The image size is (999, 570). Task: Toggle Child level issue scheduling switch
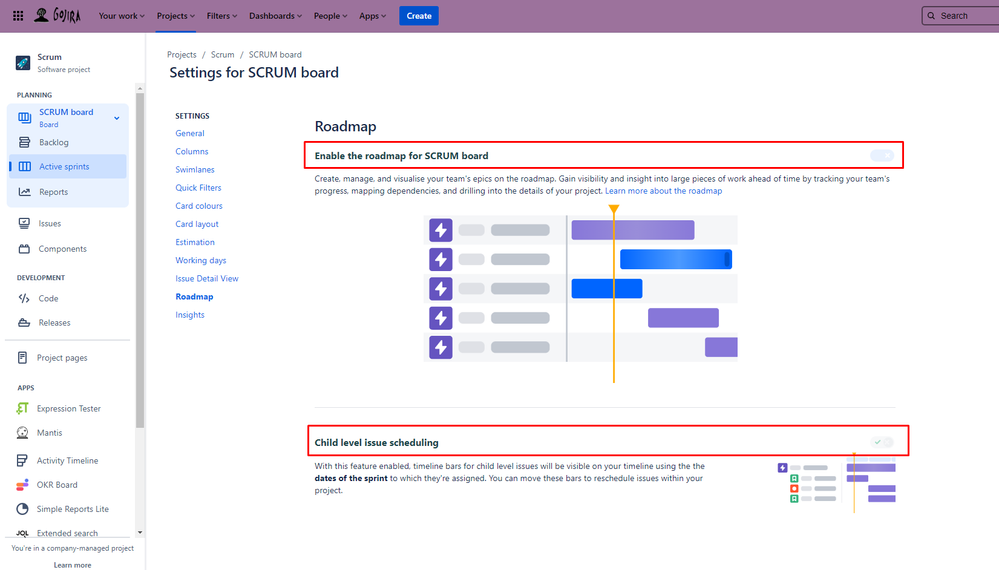point(882,442)
